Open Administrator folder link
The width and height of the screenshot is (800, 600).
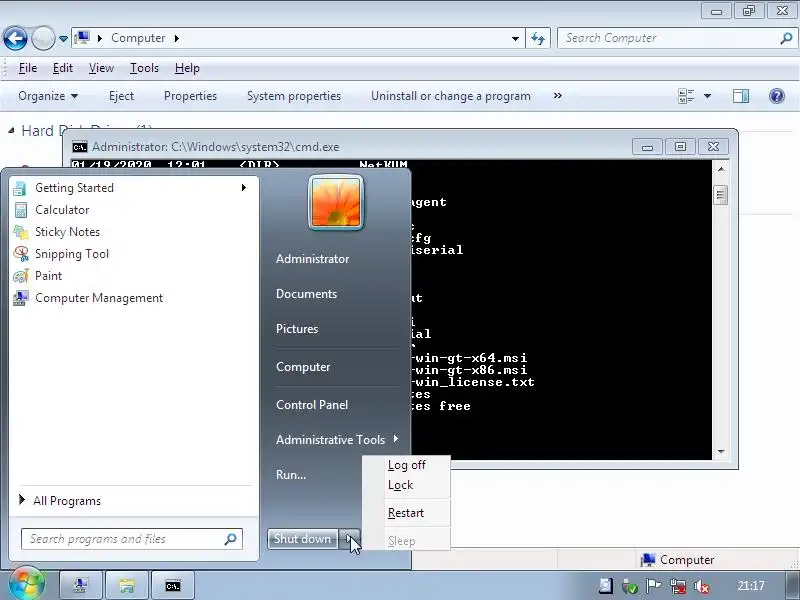point(312,259)
